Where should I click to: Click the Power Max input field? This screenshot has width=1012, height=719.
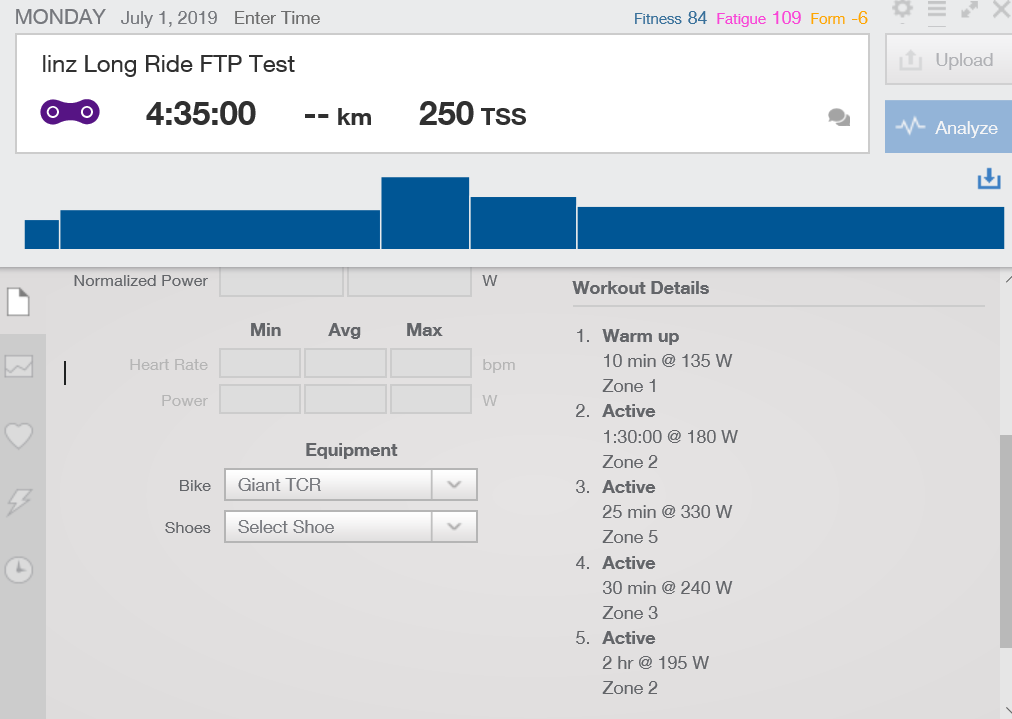pyautogui.click(x=430, y=400)
